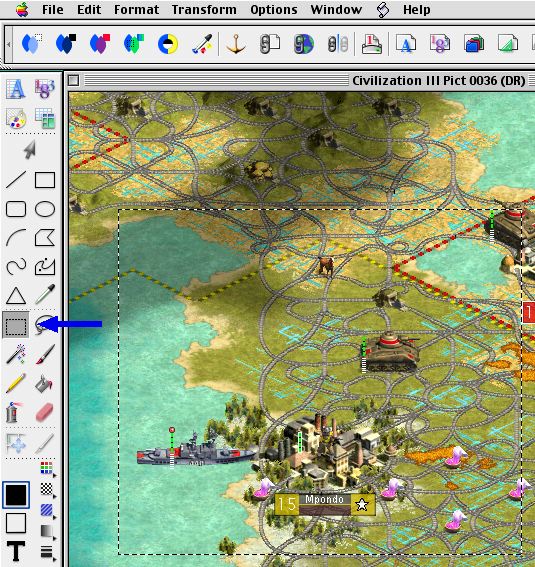535x567 pixels.
Task: Open the Scripts menu icon
Action: (x=383, y=10)
